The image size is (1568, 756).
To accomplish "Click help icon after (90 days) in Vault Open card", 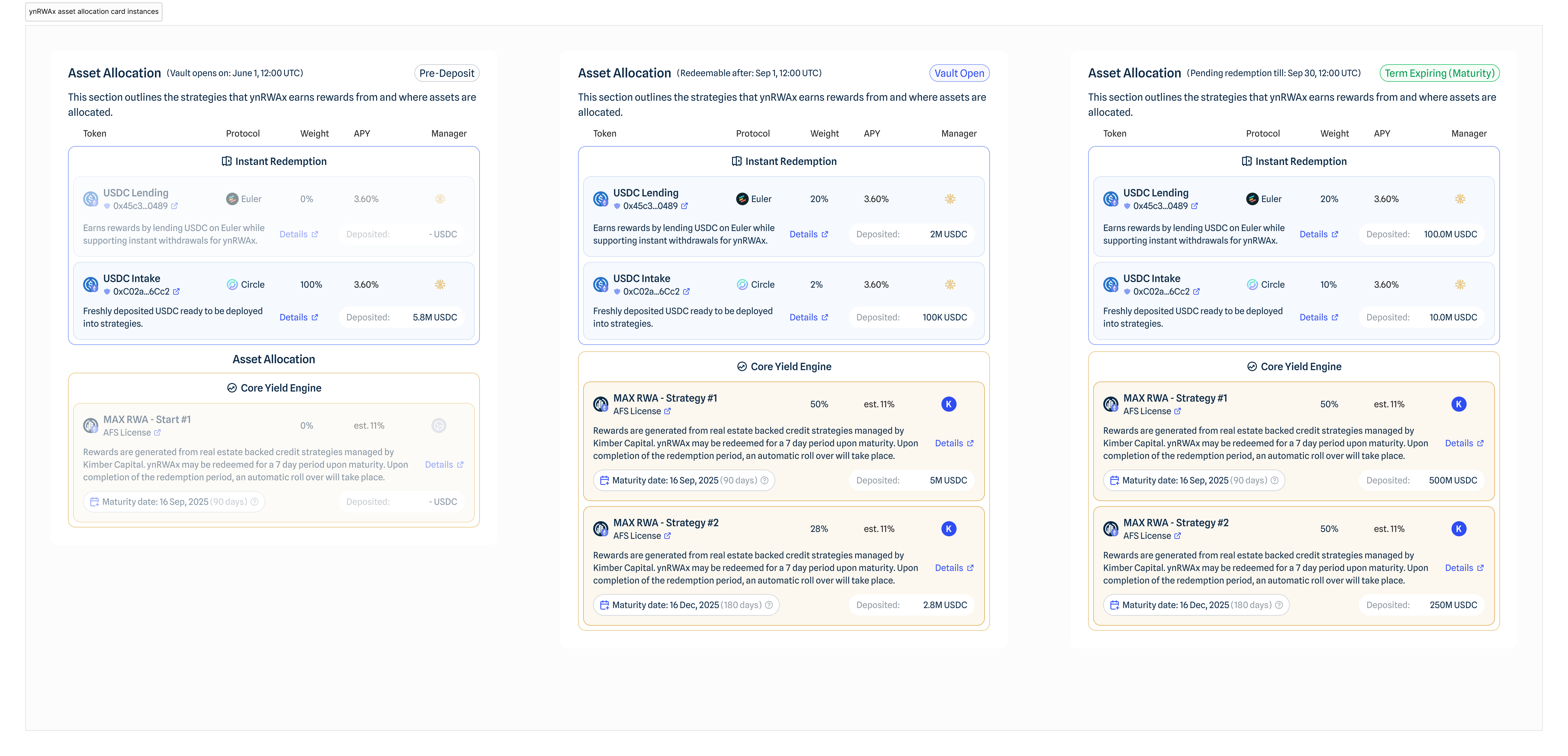I will click(764, 481).
